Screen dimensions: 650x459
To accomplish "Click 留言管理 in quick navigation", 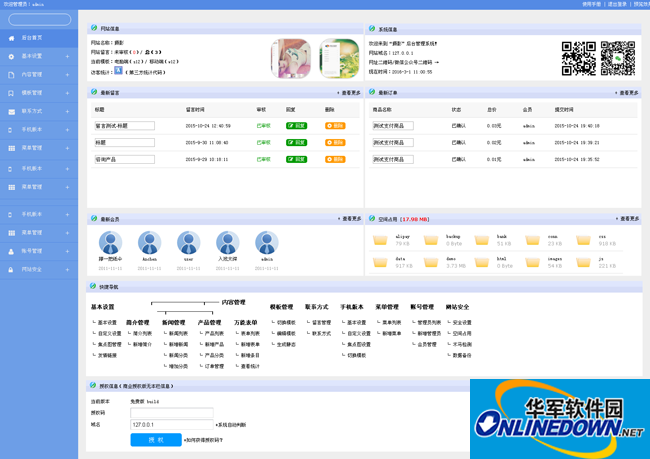I will click(x=322, y=322).
